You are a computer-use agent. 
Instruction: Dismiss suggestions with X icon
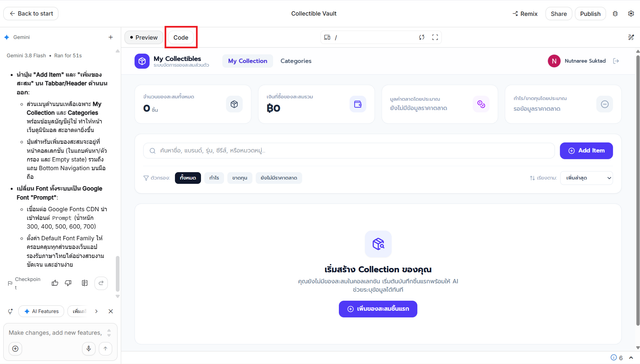pos(110,311)
